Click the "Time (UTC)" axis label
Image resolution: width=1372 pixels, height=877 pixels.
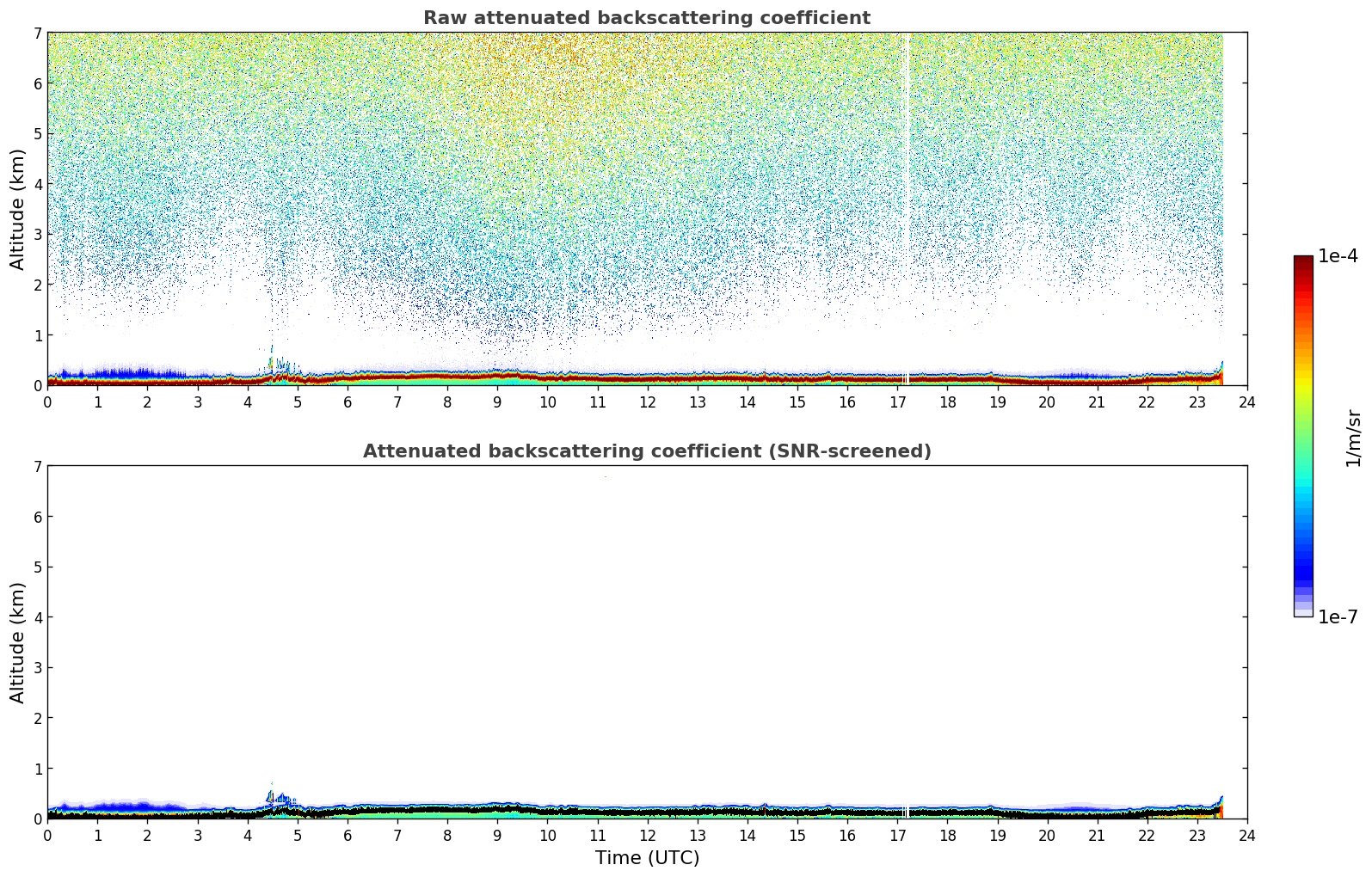click(x=647, y=858)
